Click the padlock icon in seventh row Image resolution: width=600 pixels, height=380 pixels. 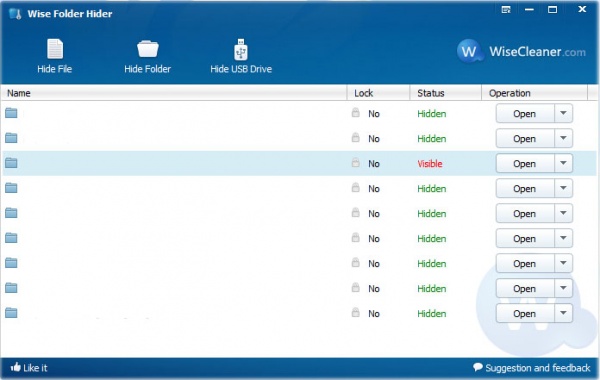tap(355, 262)
